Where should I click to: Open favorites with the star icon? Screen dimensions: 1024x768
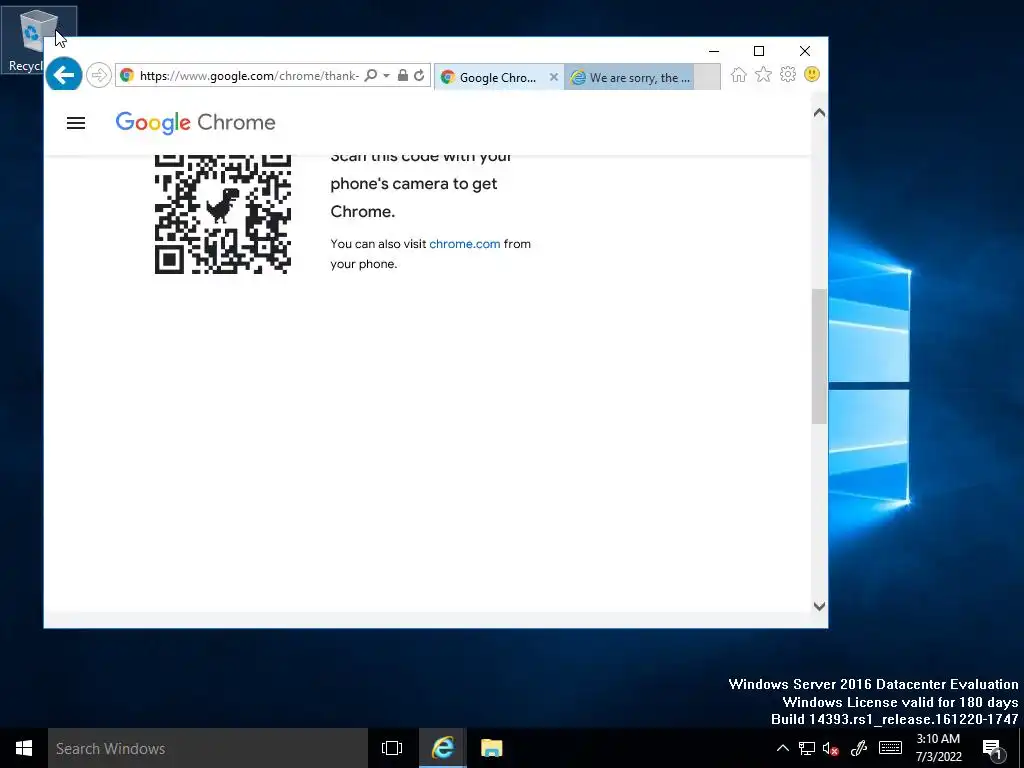click(763, 75)
